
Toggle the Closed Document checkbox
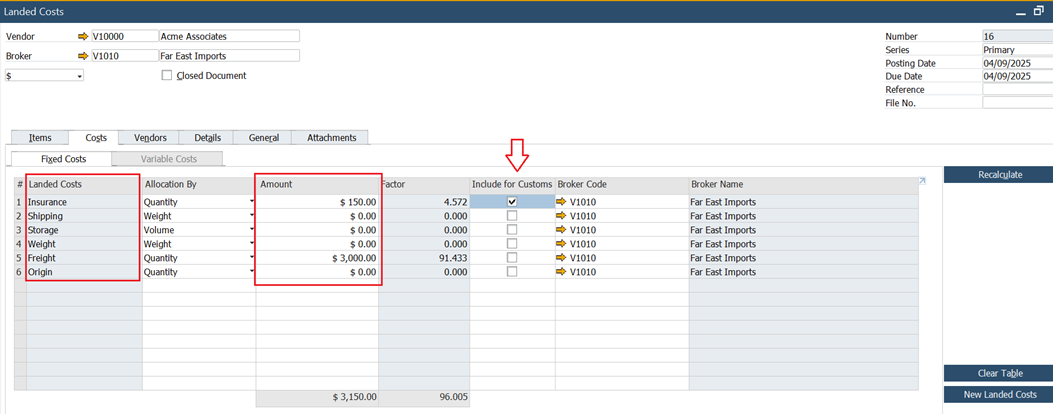tap(167, 76)
